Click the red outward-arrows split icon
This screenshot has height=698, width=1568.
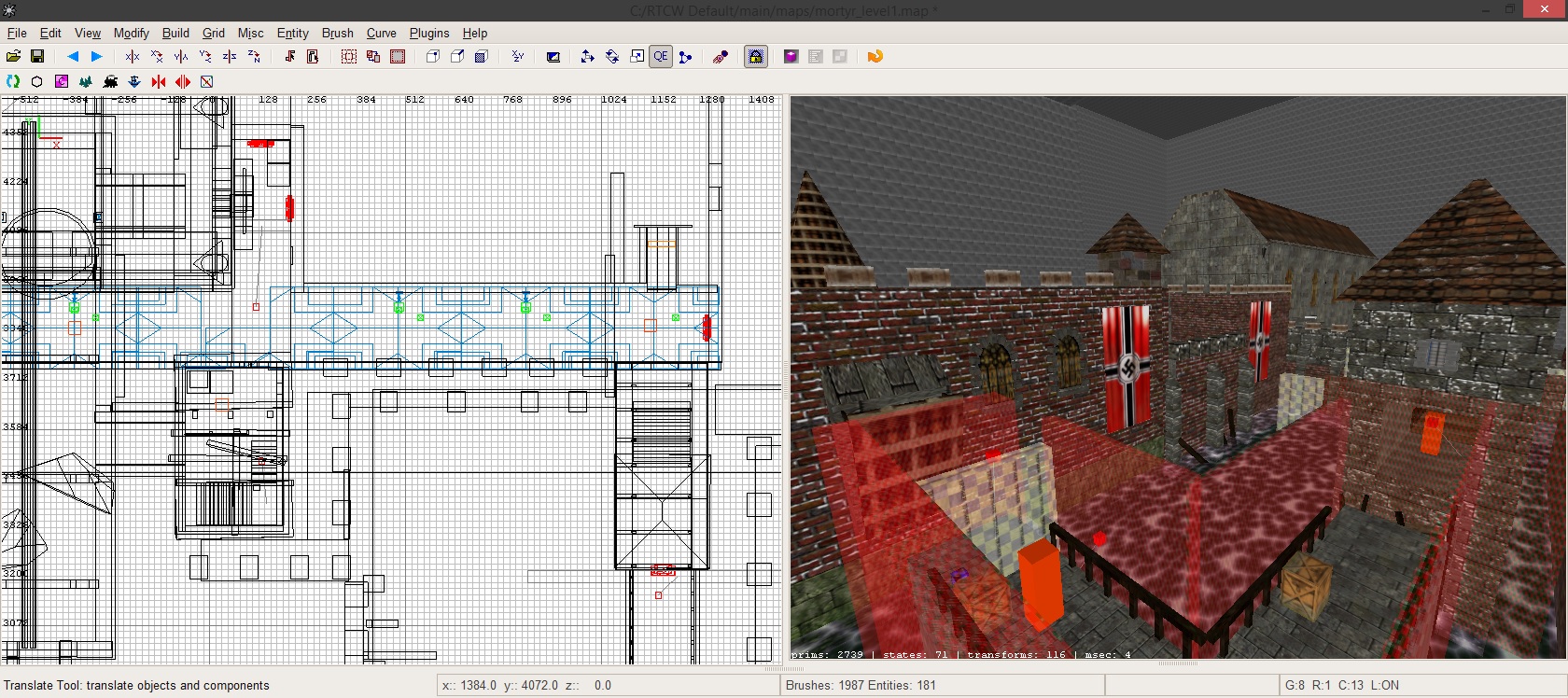[x=183, y=81]
